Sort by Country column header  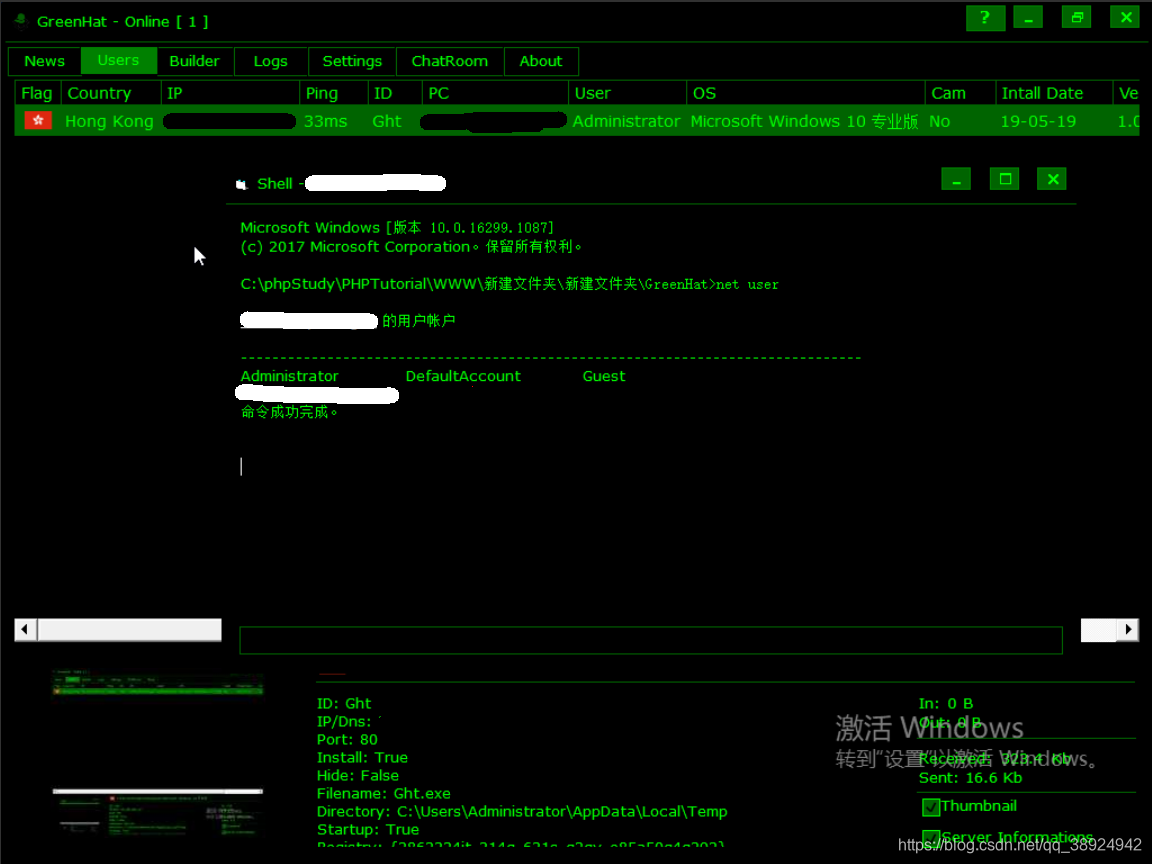point(110,93)
